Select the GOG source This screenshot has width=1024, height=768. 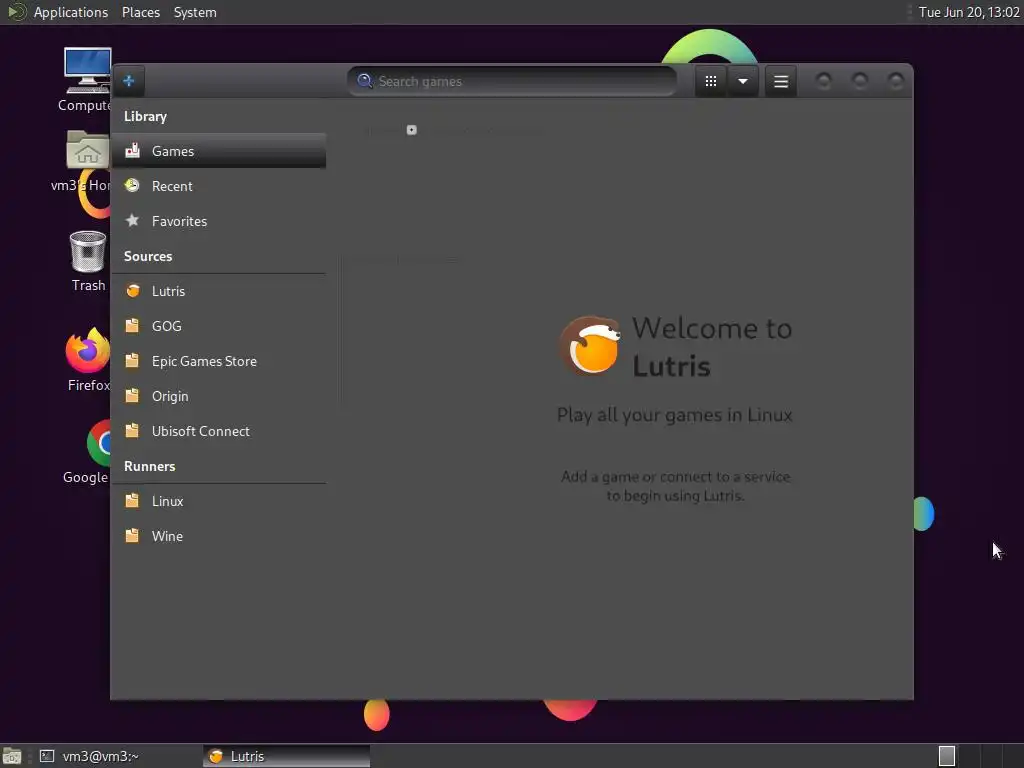[219, 326]
